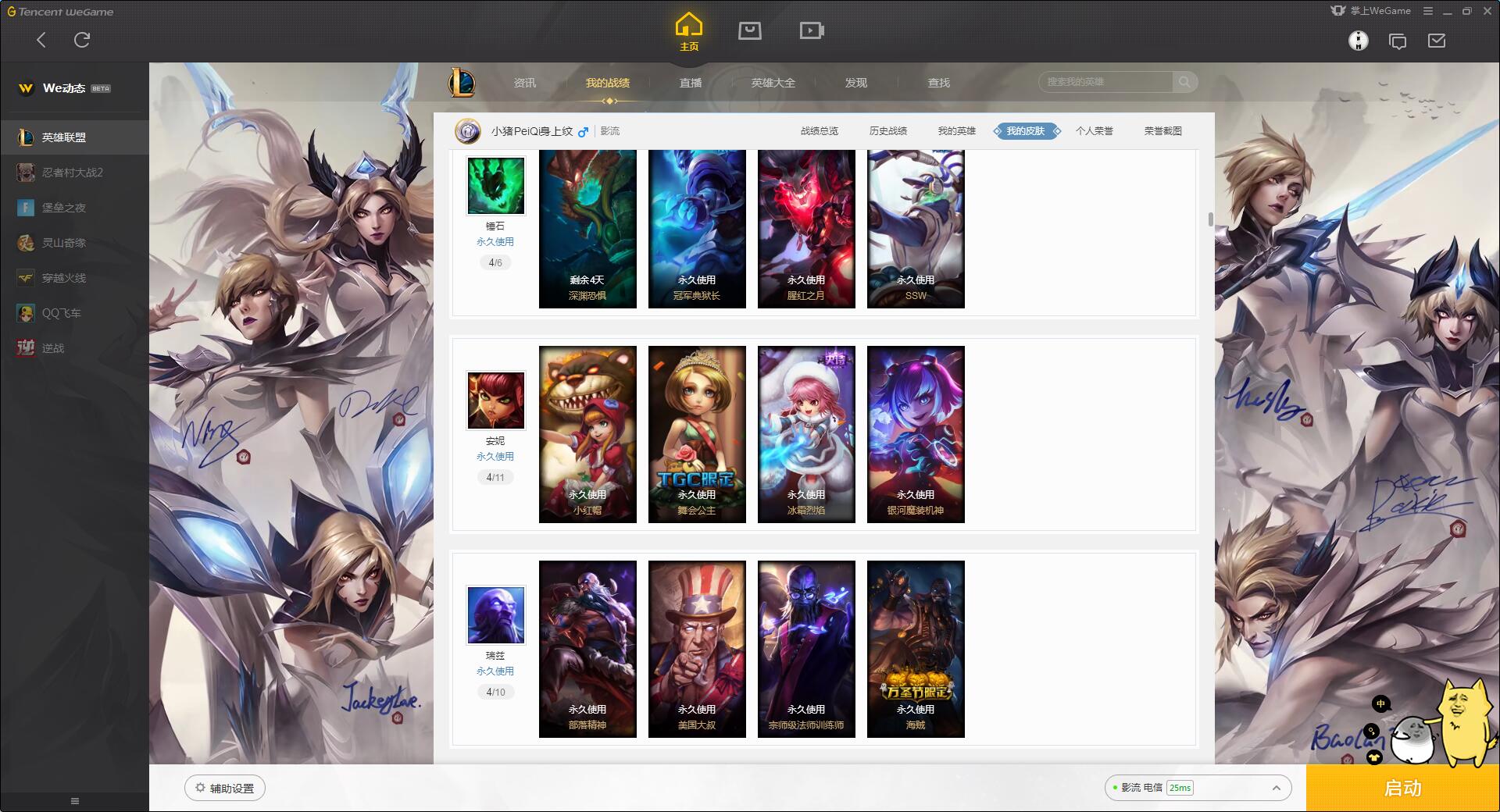Switch to 荣誉截图 sub-tab
1500x812 pixels.
[x=1163, y=131]
